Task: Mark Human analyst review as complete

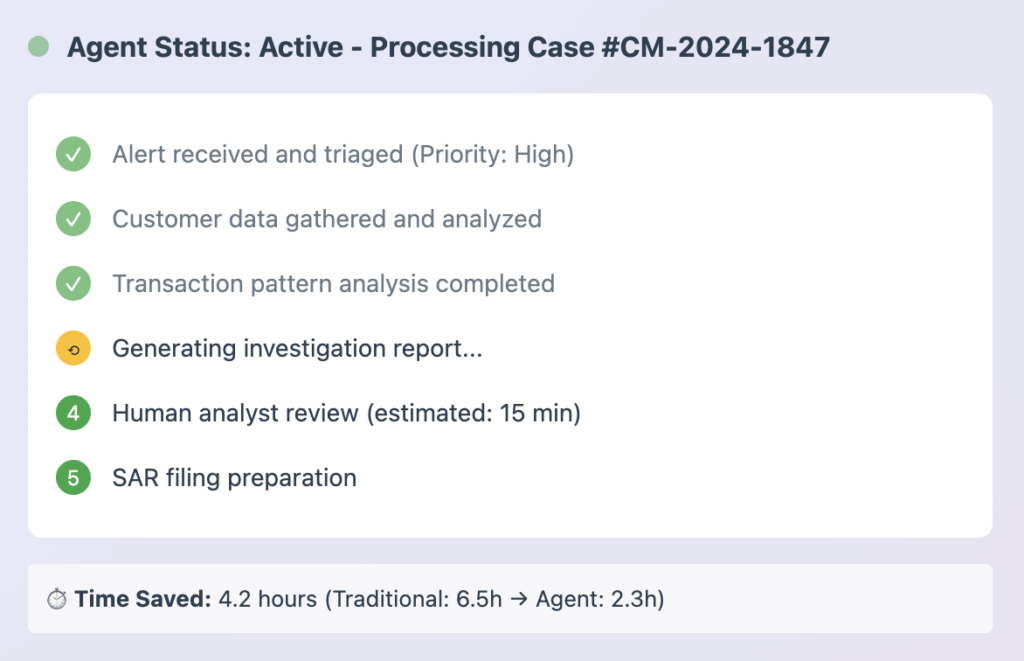Action: (72, 412)
